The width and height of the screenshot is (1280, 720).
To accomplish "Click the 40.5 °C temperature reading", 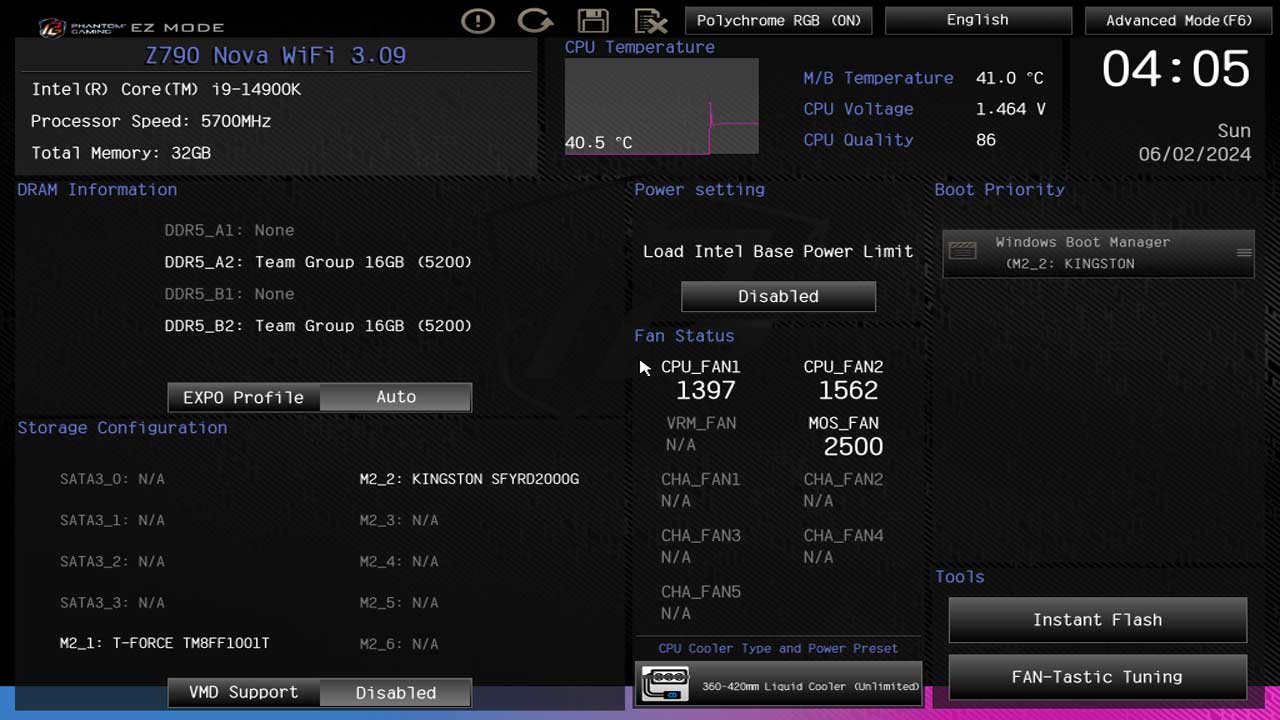I will pos(598,143).
